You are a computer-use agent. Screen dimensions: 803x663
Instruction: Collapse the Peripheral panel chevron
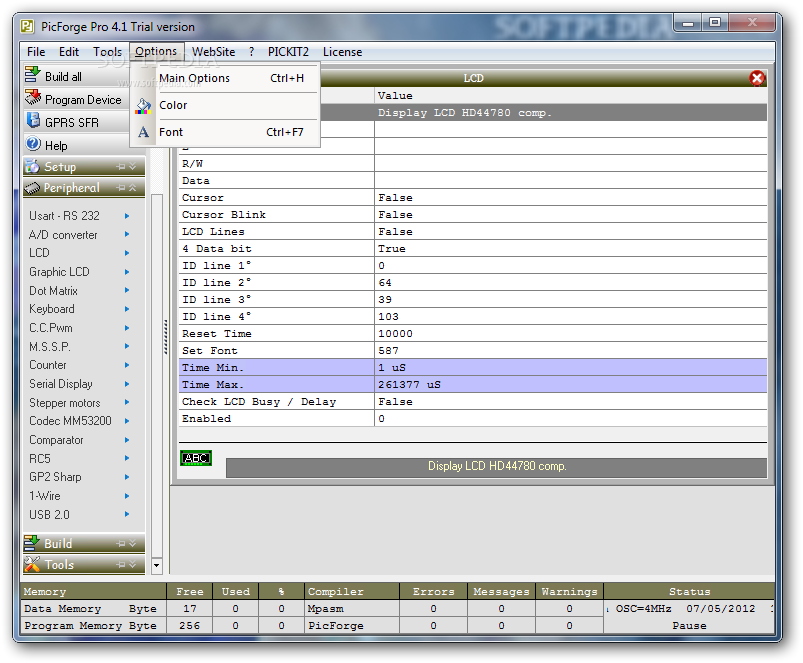click(x=133, y=188)
